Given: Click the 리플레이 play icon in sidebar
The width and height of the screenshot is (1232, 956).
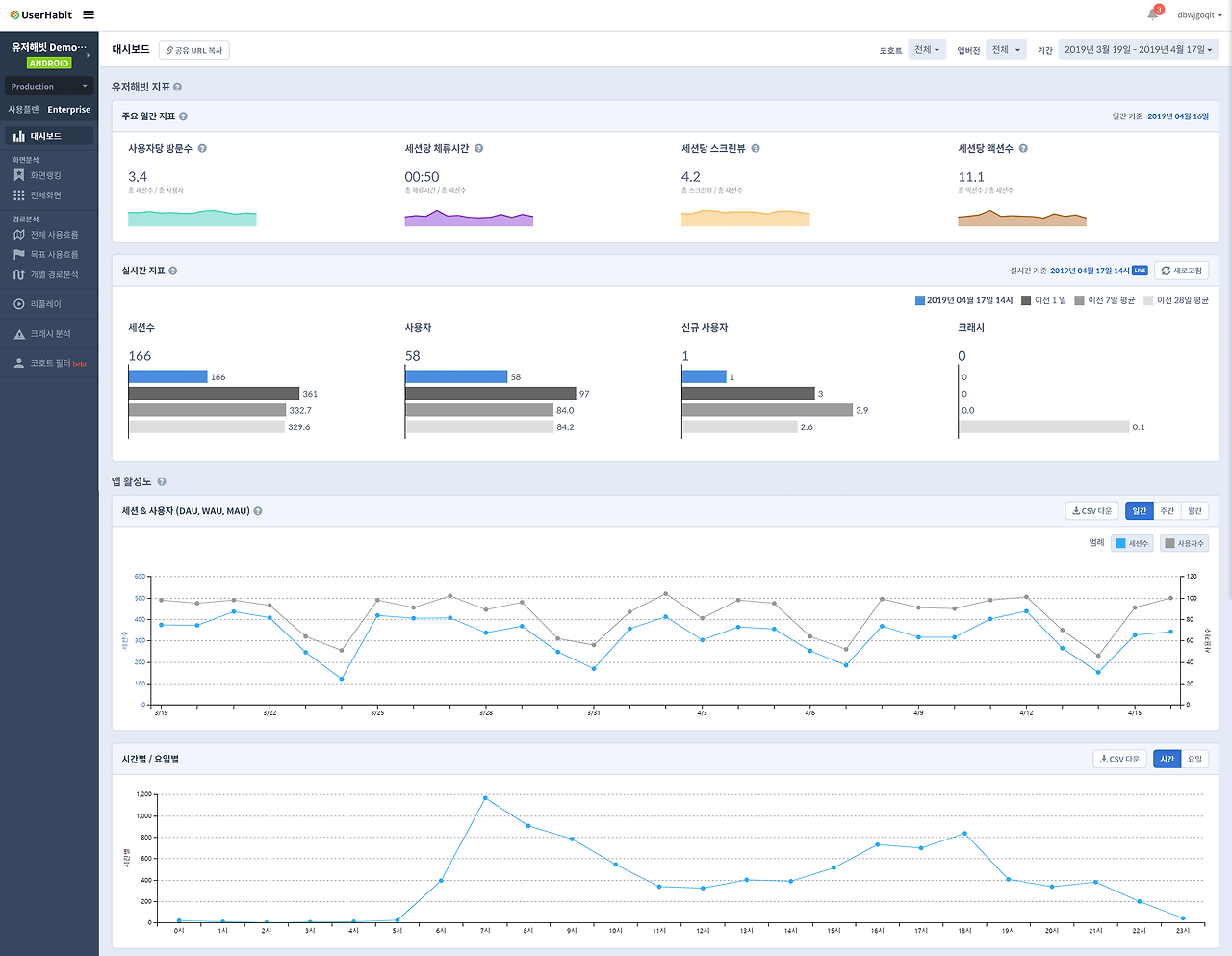Looking at the screenshot, I should click(x=18, y=304).
